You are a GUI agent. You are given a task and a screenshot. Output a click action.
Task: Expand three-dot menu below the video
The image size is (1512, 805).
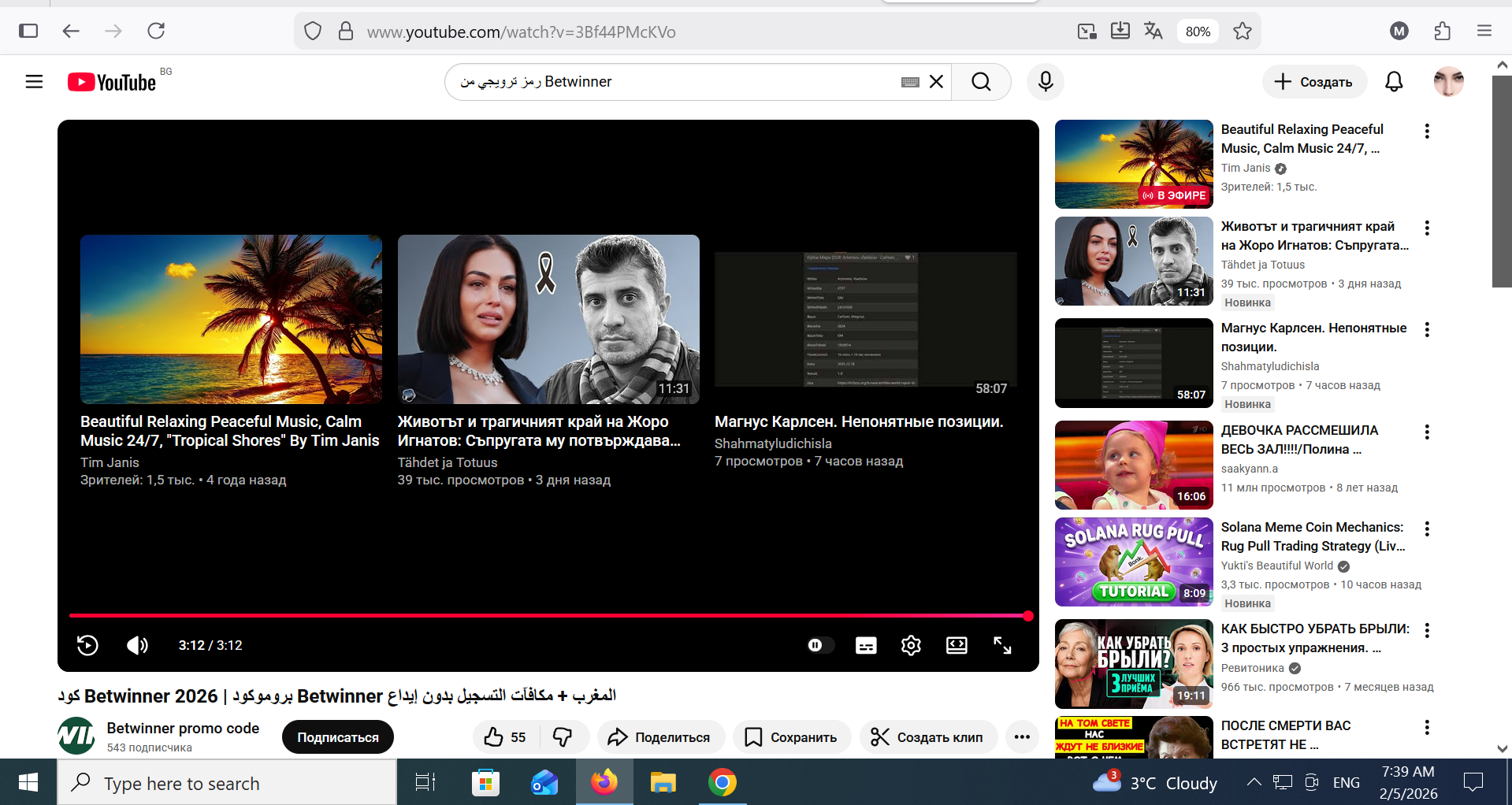point(1022,737)
